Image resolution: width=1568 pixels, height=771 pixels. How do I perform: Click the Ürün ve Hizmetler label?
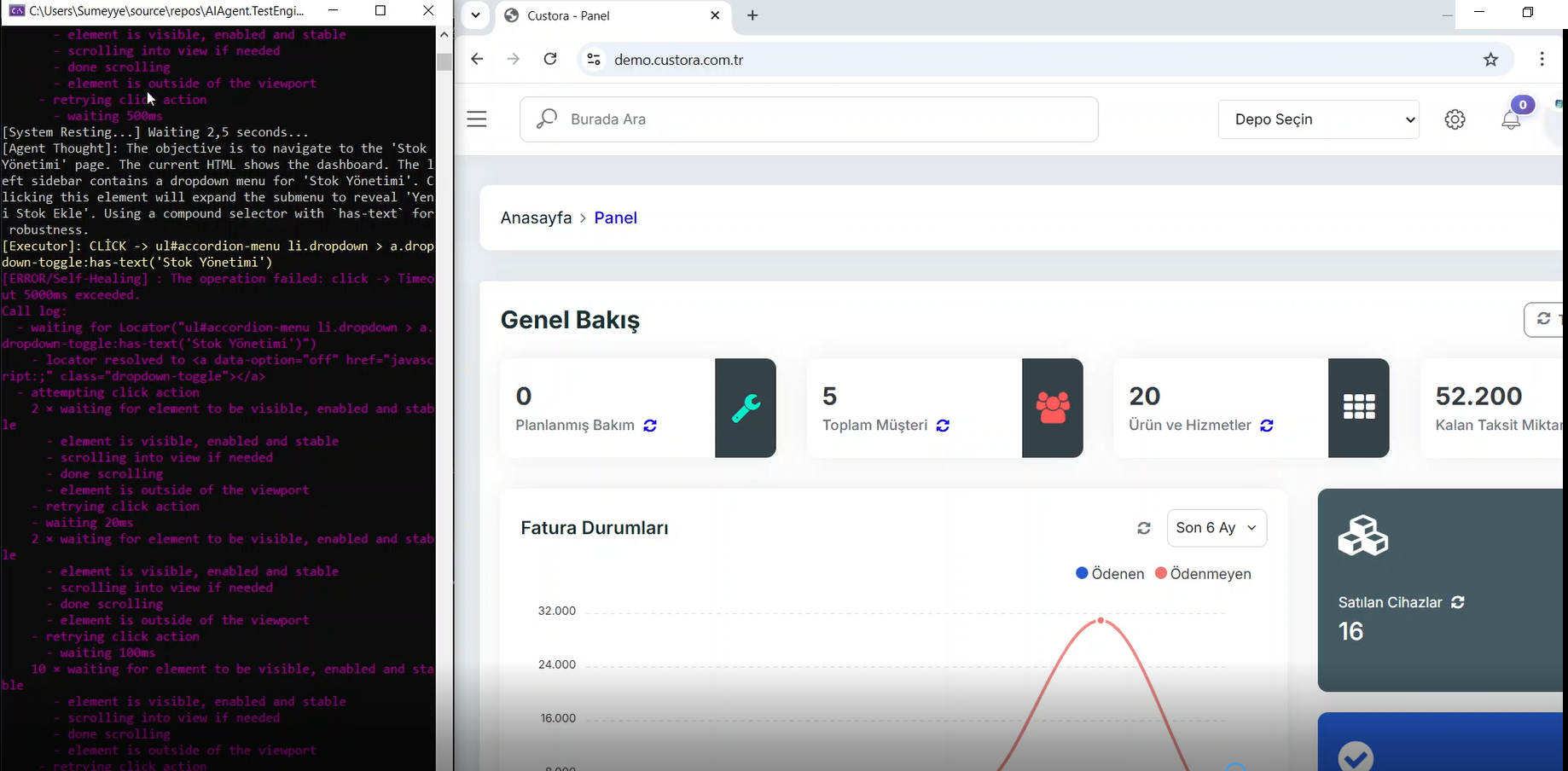(1190, 426)
